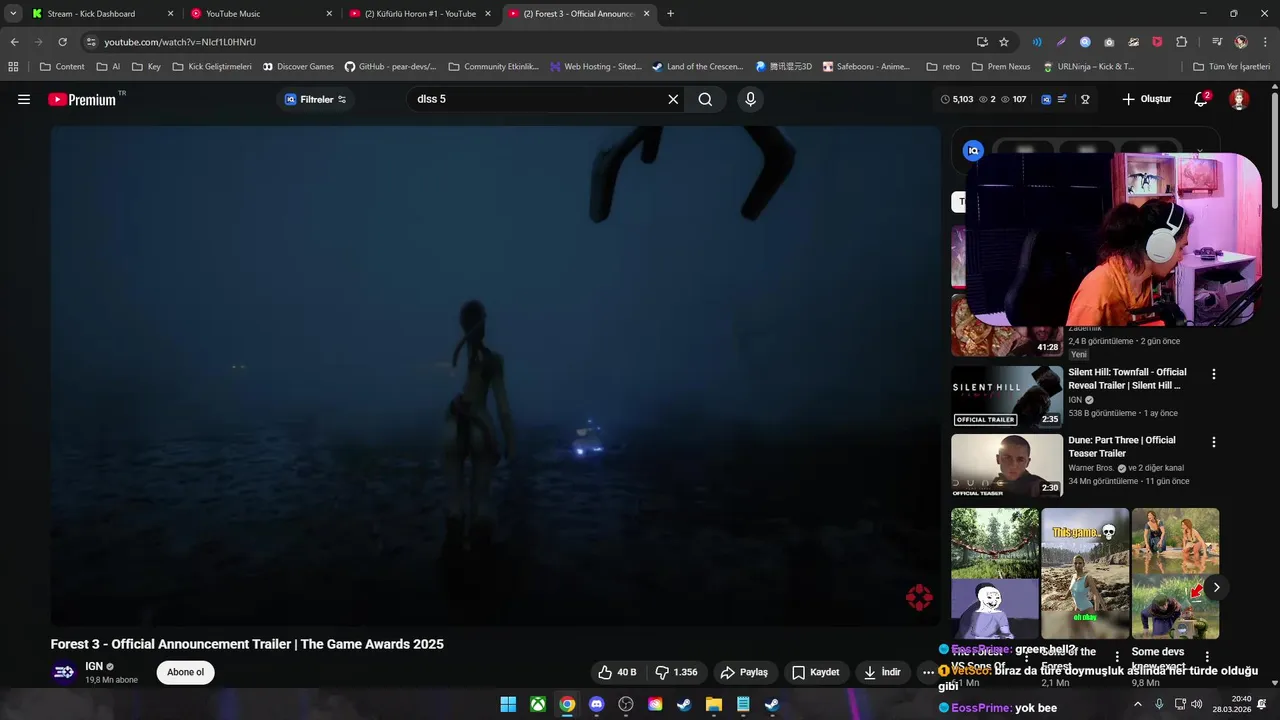
Task: Open Web Hosting - Sited bookmark
Action: [x=595, y=66]
